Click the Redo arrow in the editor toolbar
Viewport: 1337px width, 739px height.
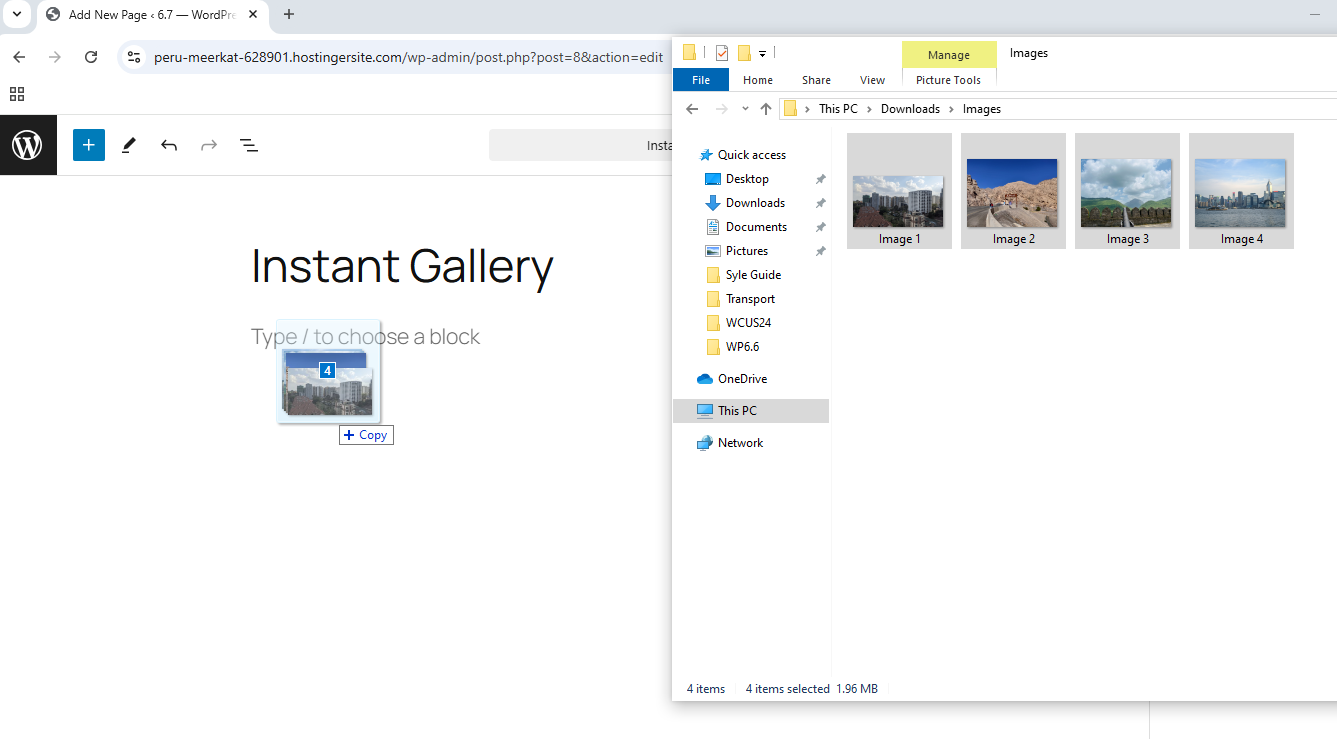(x=208, y=144)
